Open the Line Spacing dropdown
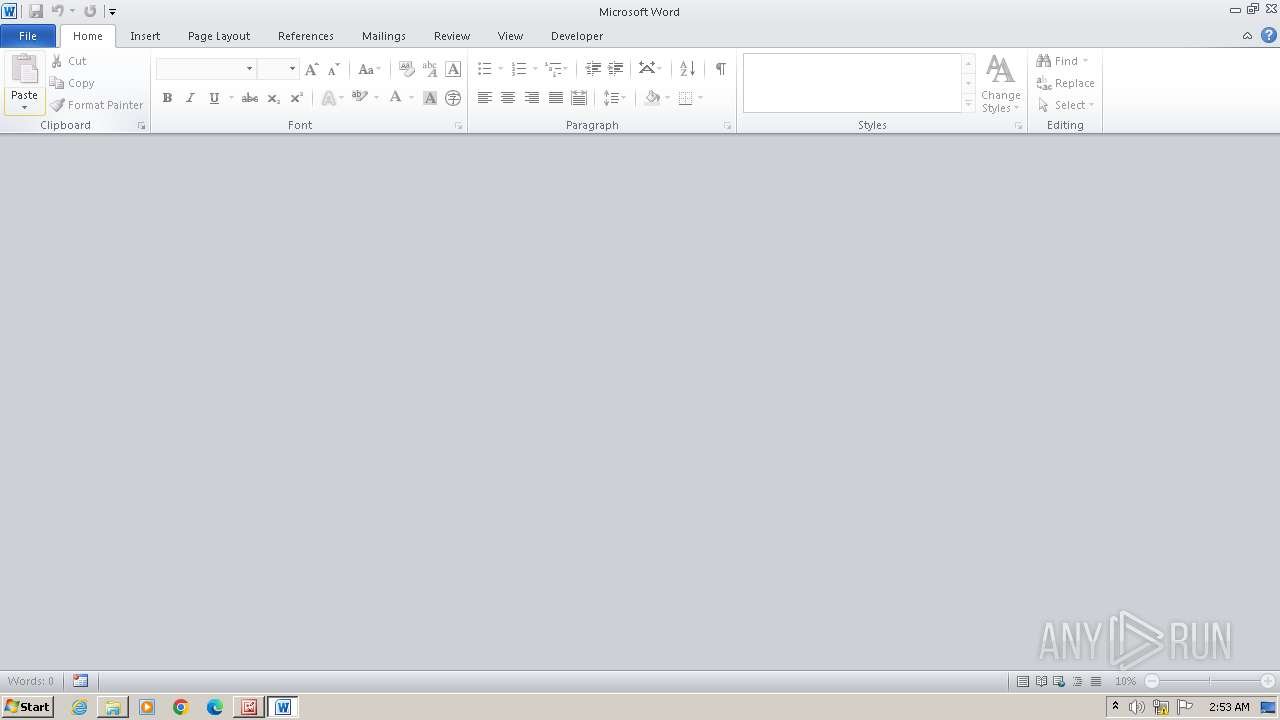The width and height of the screenshot is (1280, 720). pyautogui.click(x=614, y=98)
